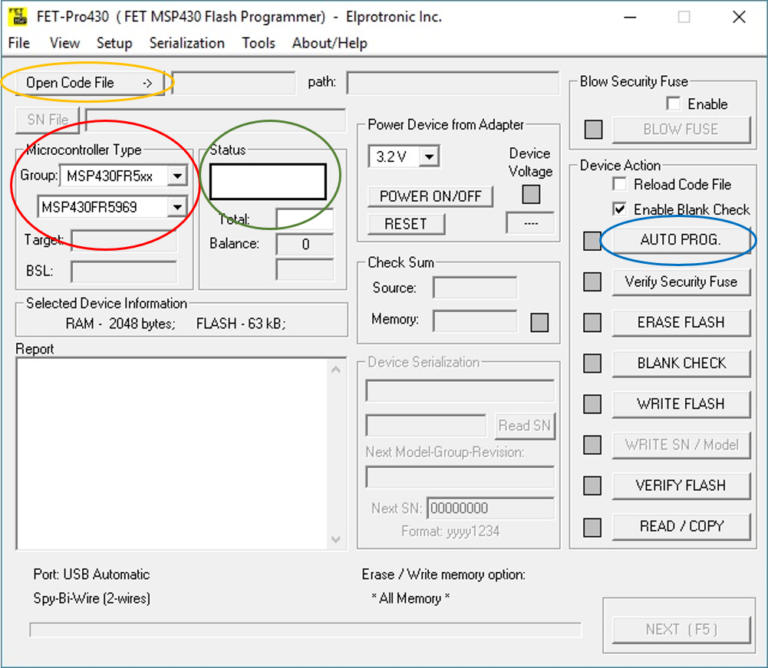Click the Total count field
The image size is (768, 668).
pos(305,219)
